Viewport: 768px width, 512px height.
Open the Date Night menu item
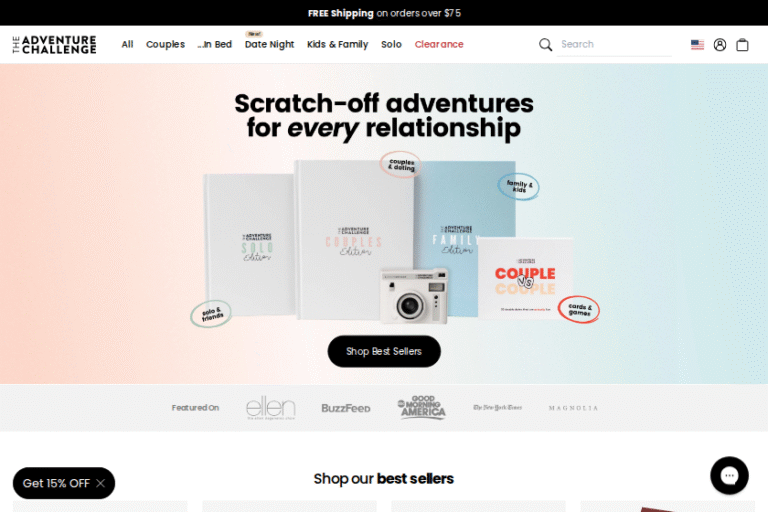tap(269, 44)
